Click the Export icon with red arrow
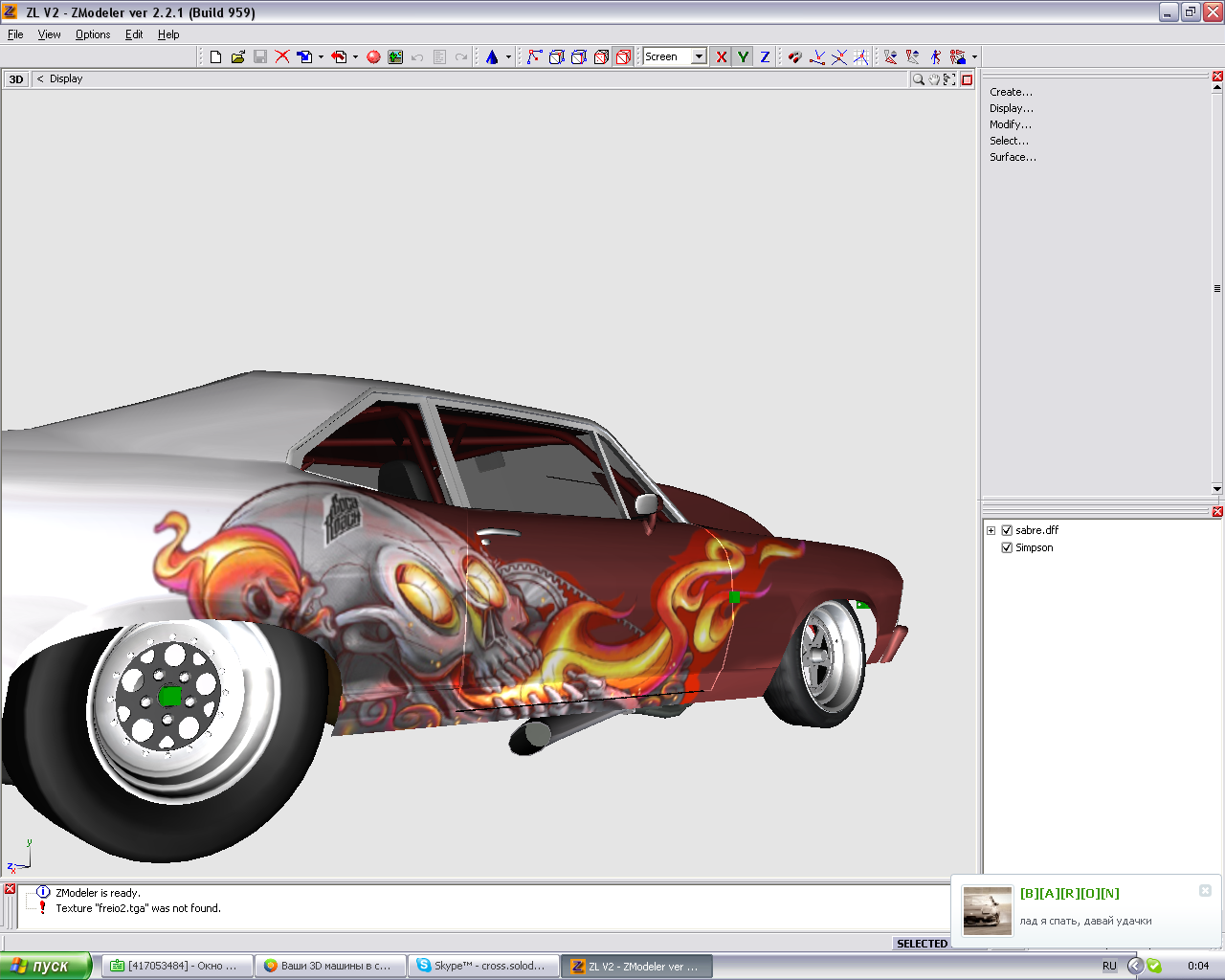The image size is (1225, 980). (x=339, y=56)
